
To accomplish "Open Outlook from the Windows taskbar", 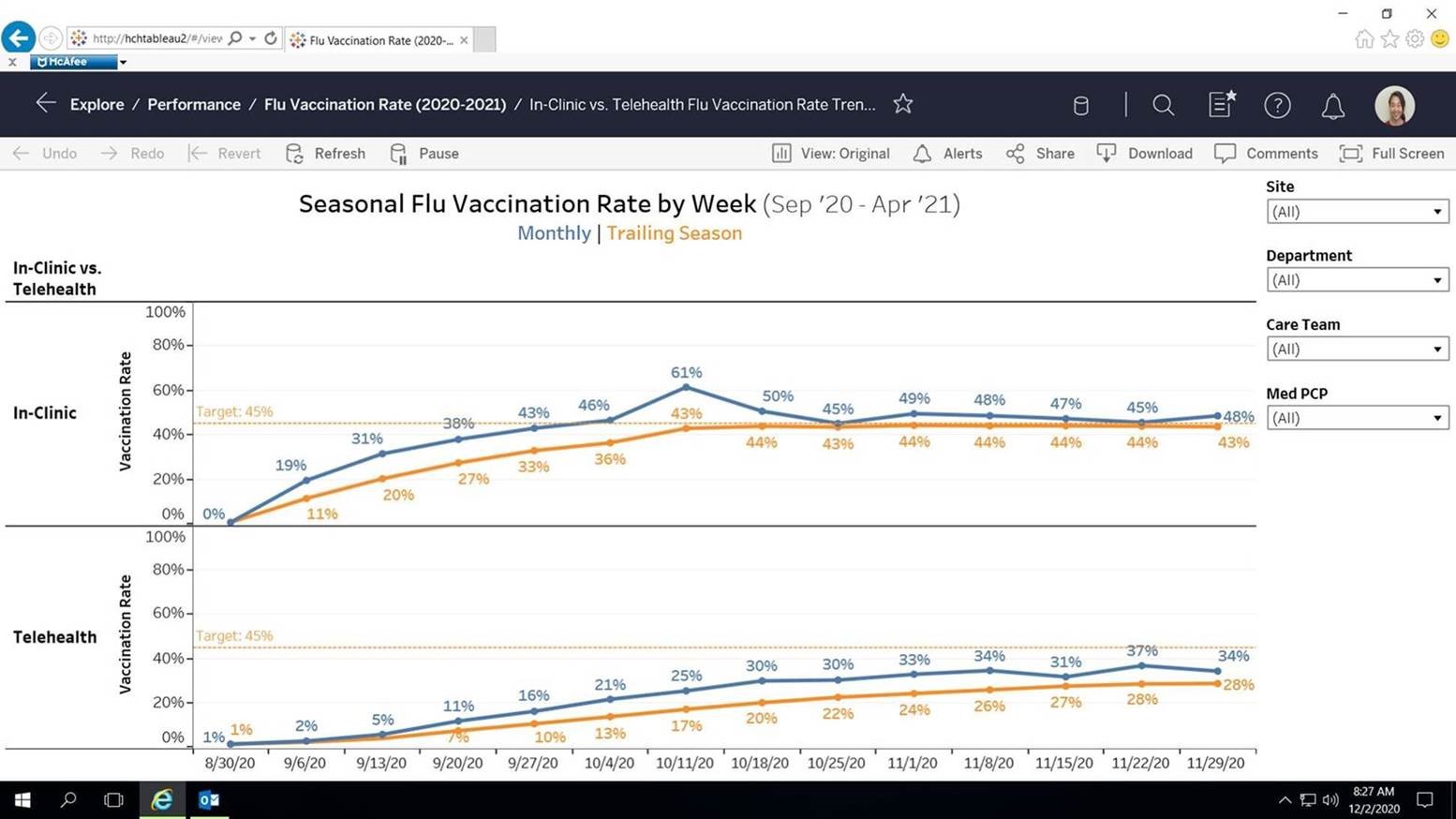I will (x=208, y=799).
